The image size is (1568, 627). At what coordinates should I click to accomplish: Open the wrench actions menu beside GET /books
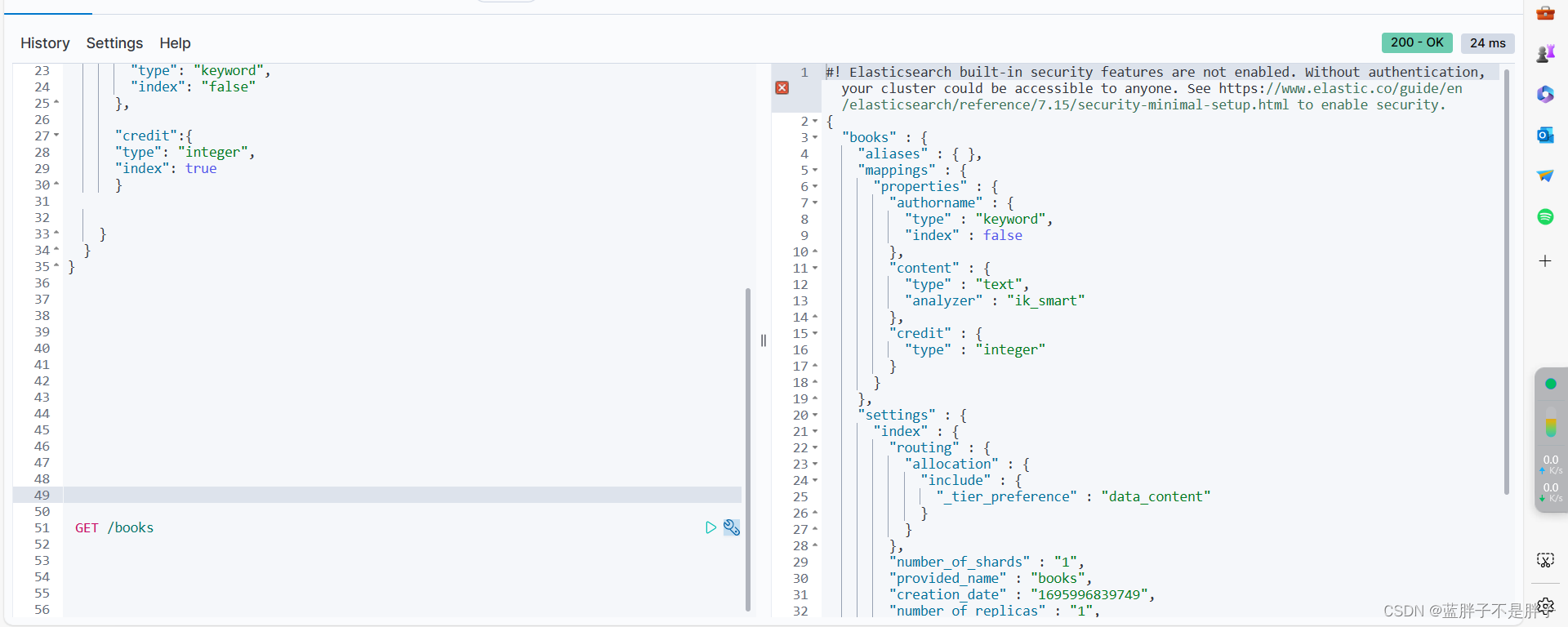(x=732, y=527)
